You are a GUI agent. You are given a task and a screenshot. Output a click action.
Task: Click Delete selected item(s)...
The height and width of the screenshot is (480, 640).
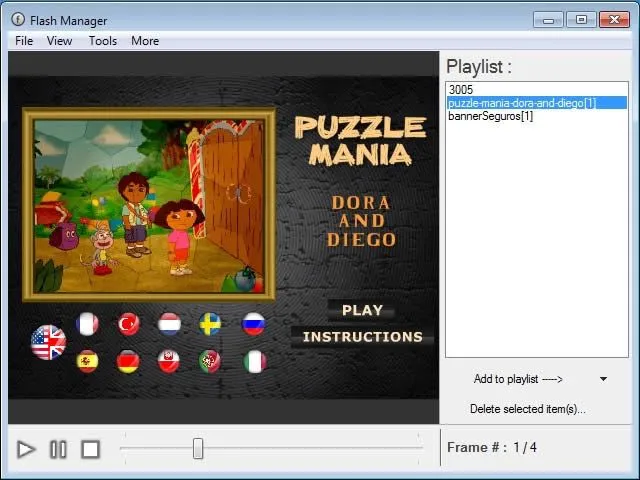click(x=527, y=409)
